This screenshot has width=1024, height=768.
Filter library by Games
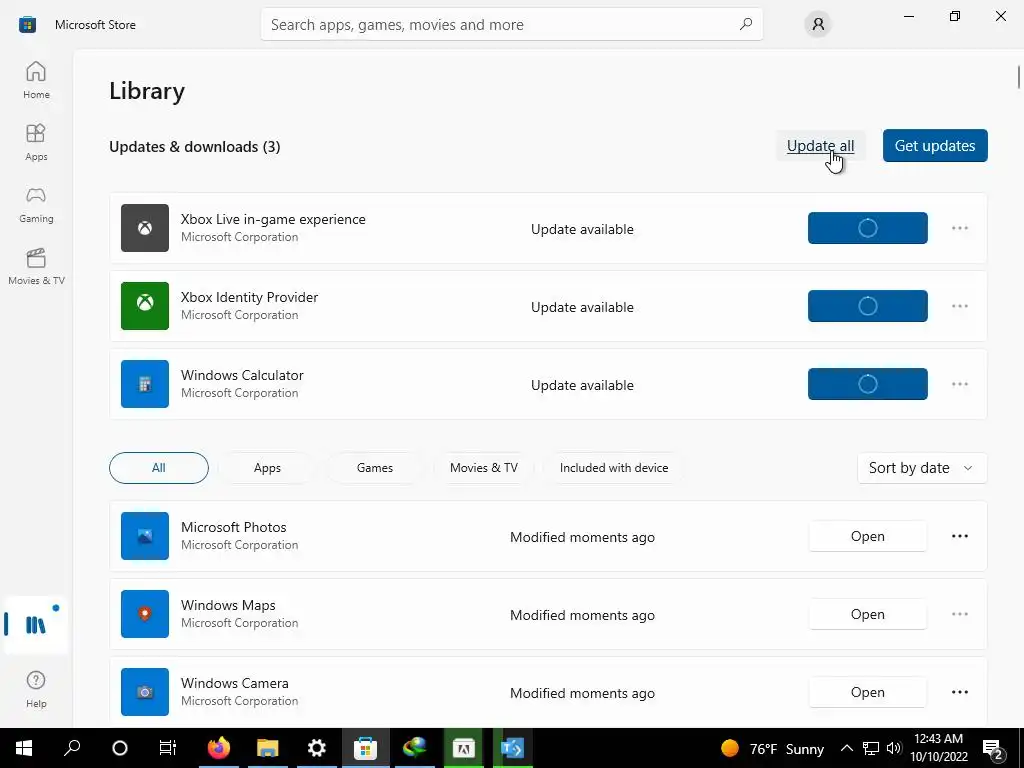(x=375, y=468)
